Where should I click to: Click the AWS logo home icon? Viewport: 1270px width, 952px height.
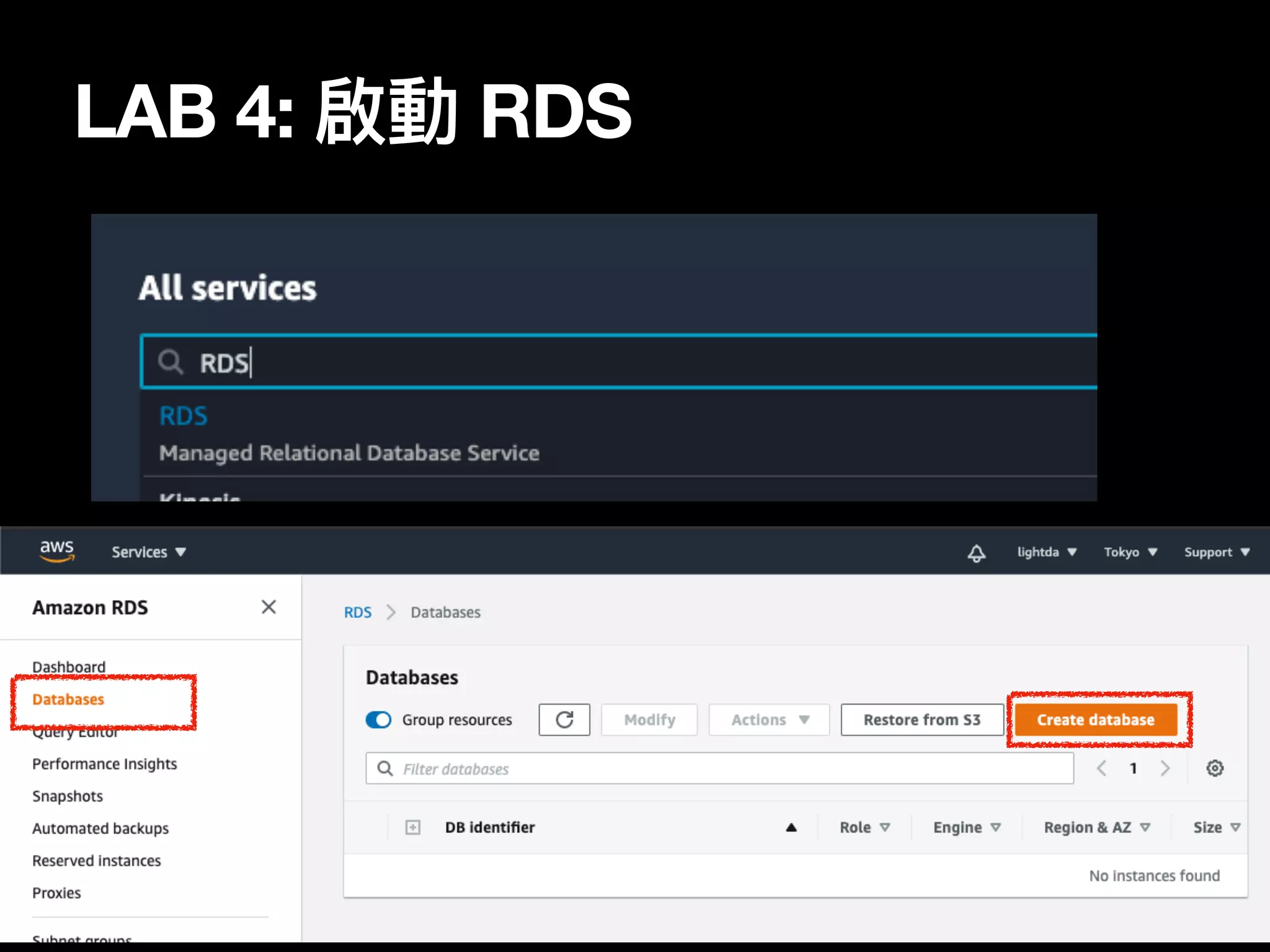(57, 551)
